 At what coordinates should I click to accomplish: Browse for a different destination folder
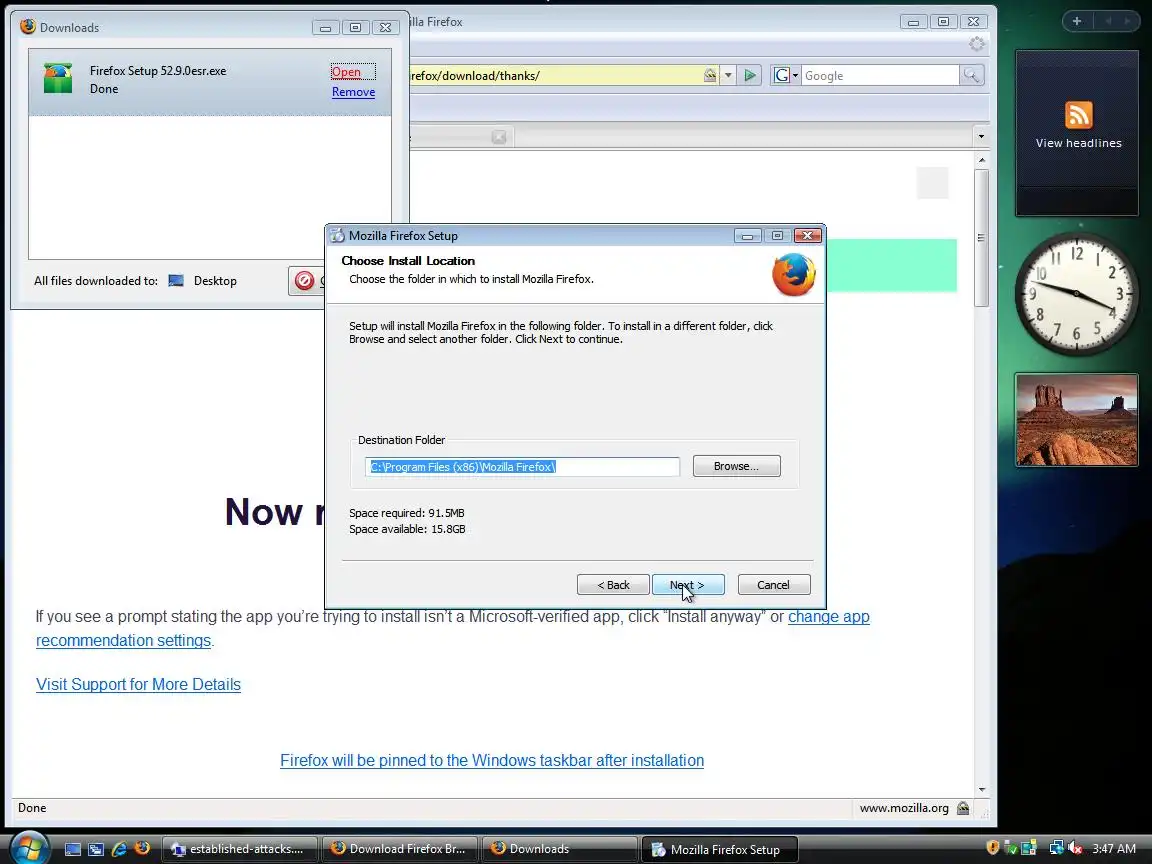(x=736, y=466)
